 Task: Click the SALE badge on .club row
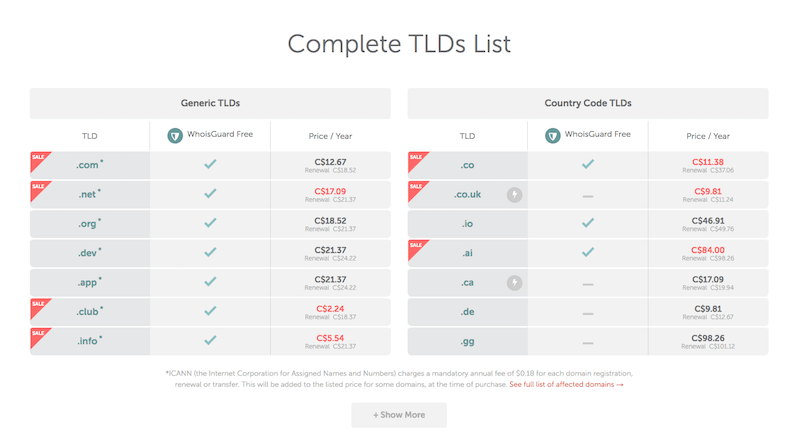(x=40, y=308)
